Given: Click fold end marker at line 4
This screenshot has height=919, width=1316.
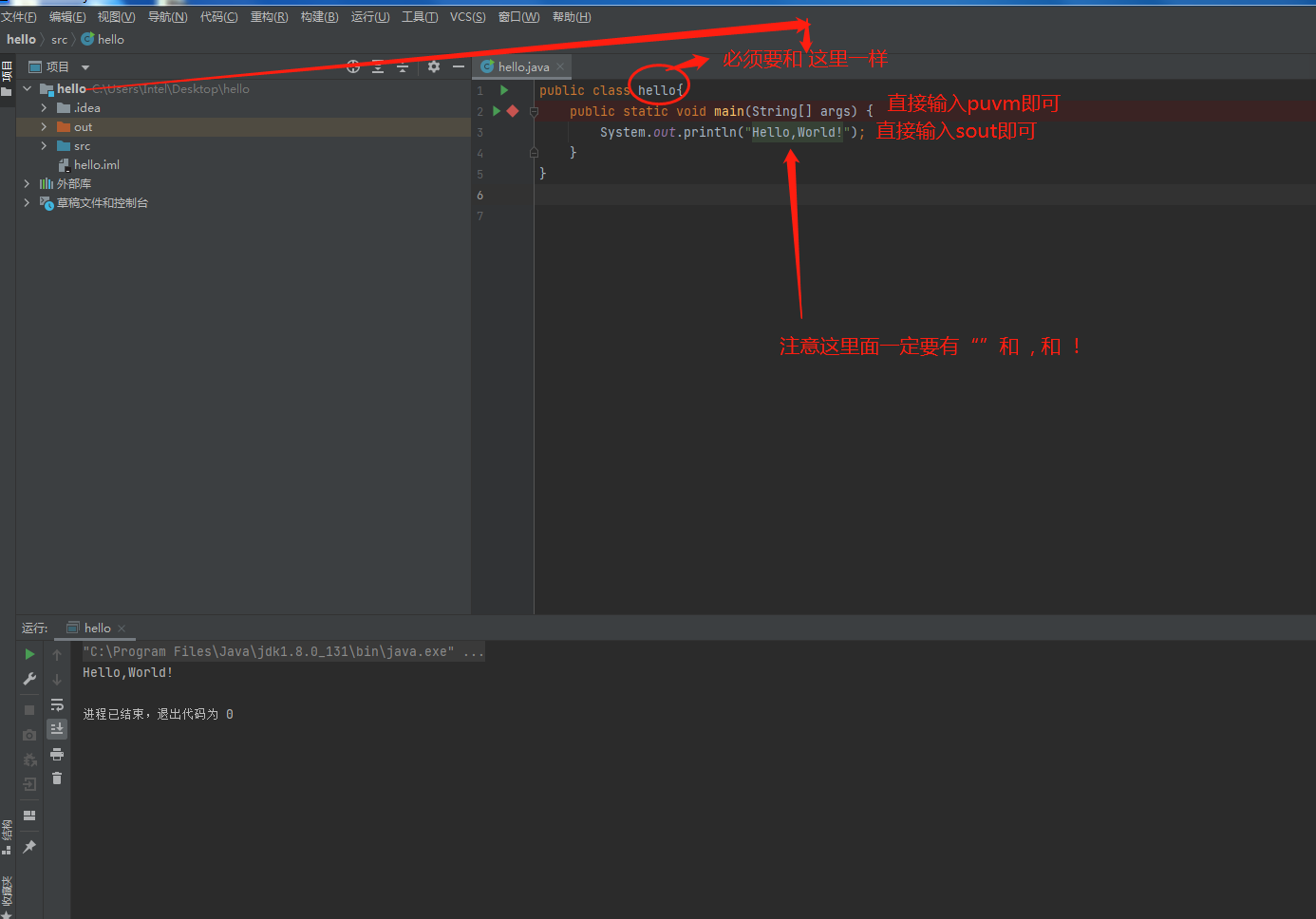Looking at the screenshot, I should 534,153.
